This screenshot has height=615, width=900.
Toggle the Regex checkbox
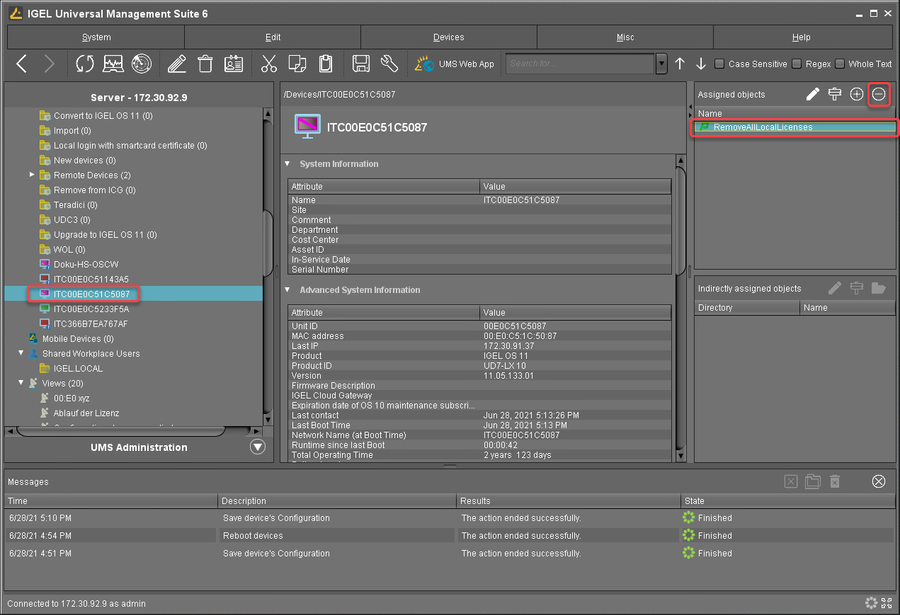coord(797,64)
